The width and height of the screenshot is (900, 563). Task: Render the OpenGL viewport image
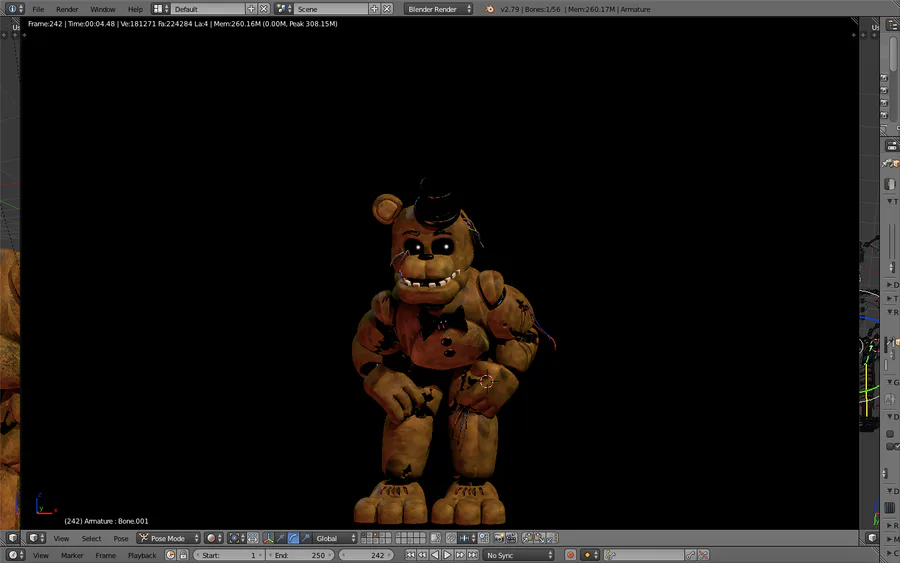[x=499, y=538]
